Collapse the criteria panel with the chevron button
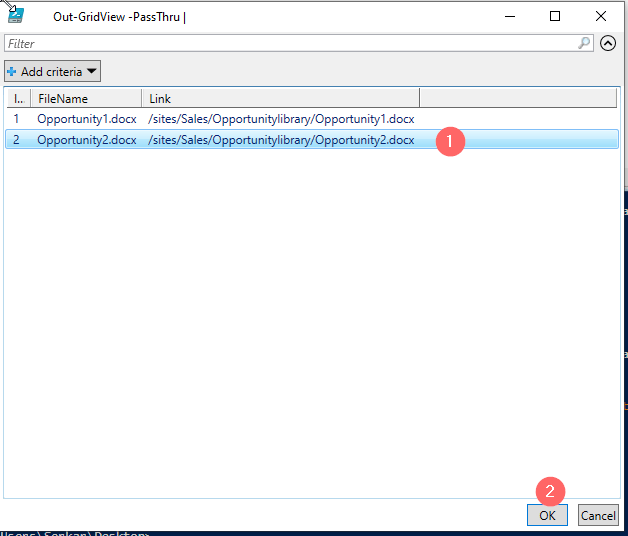The width and height of the screenshot is (628, 536). point(608,43)
